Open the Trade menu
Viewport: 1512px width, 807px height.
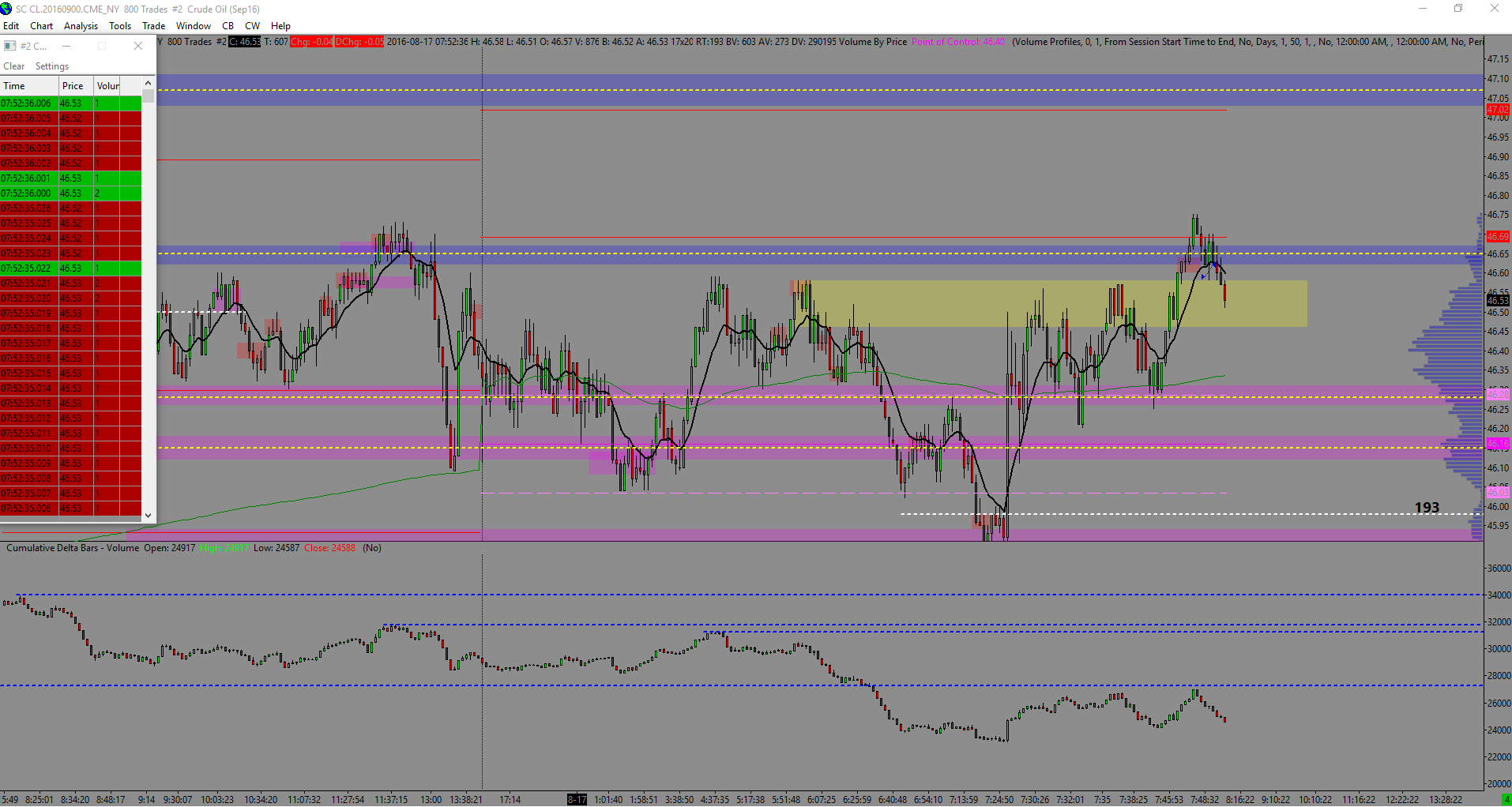click(153, 26)
